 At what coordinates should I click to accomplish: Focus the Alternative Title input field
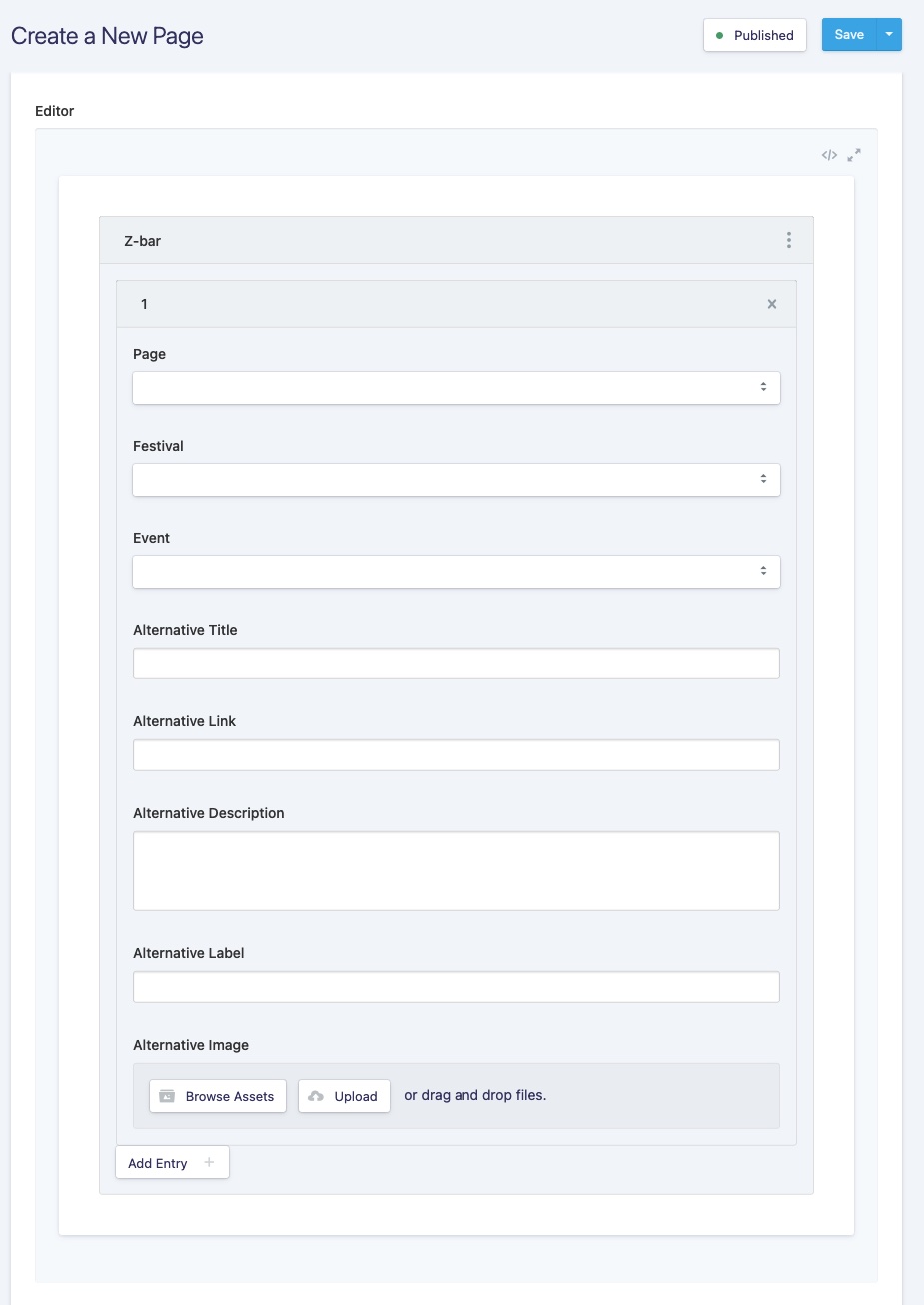(456, 663)
